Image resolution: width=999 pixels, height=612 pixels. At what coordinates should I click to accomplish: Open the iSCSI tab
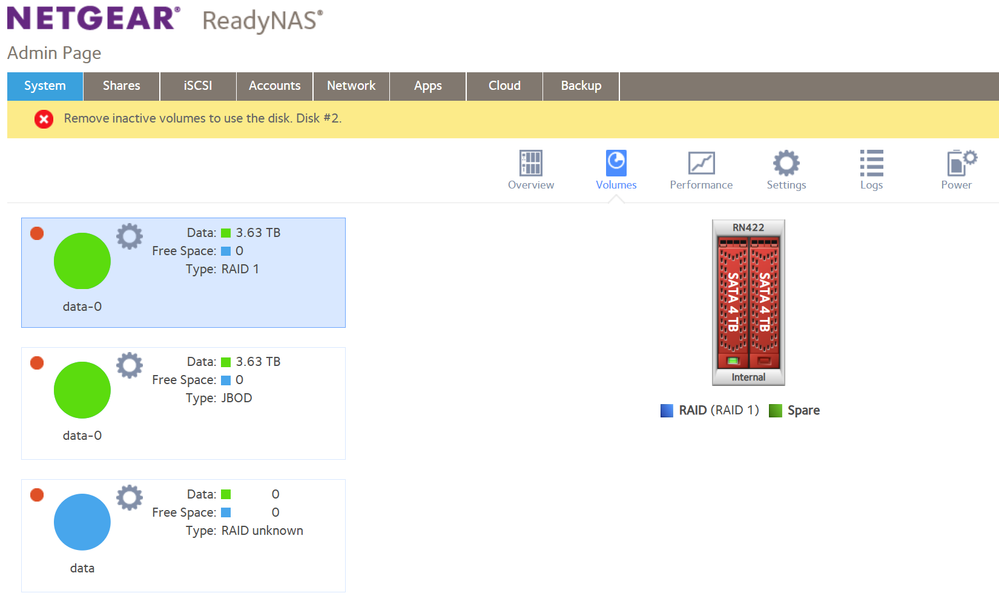197,86
